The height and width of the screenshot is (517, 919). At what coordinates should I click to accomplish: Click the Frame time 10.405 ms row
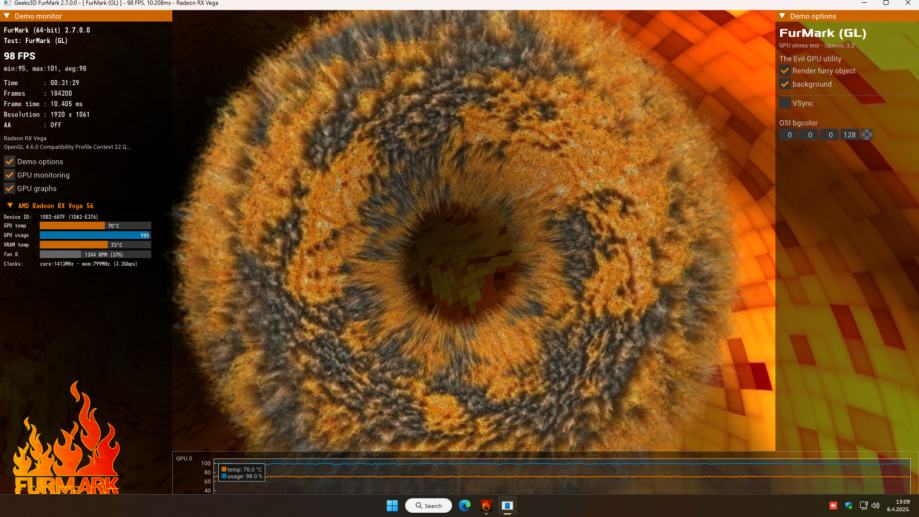(43, 104)
